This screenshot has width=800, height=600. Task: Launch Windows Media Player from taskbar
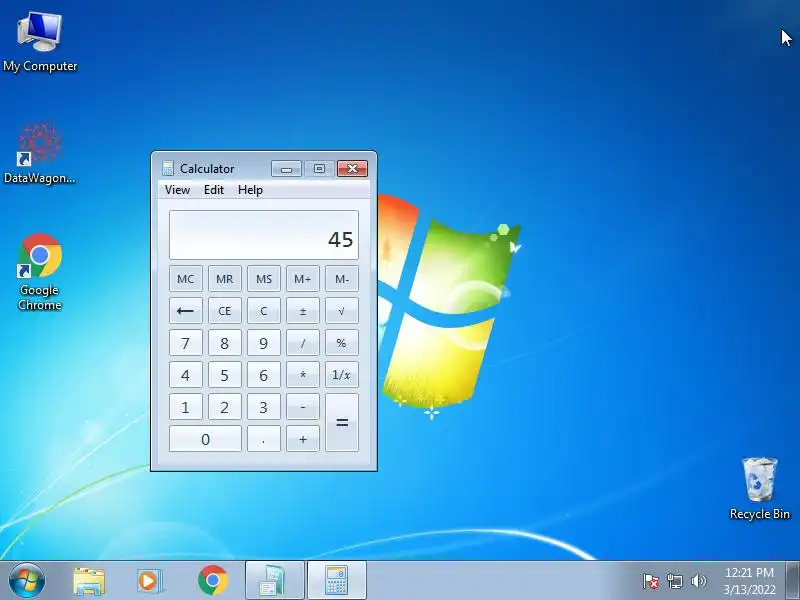tap(149, 581)
